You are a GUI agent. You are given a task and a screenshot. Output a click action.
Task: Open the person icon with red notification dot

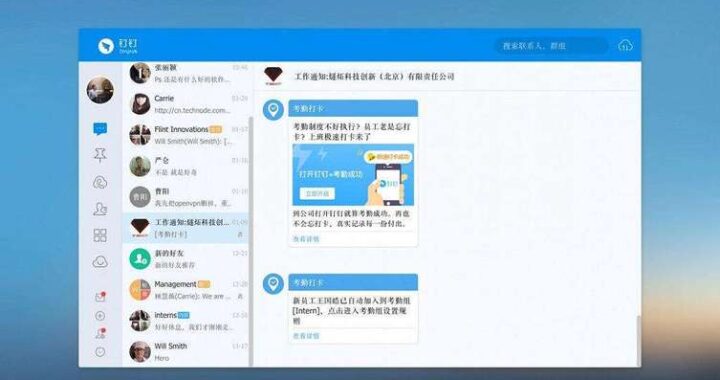[x=100, y=334]
